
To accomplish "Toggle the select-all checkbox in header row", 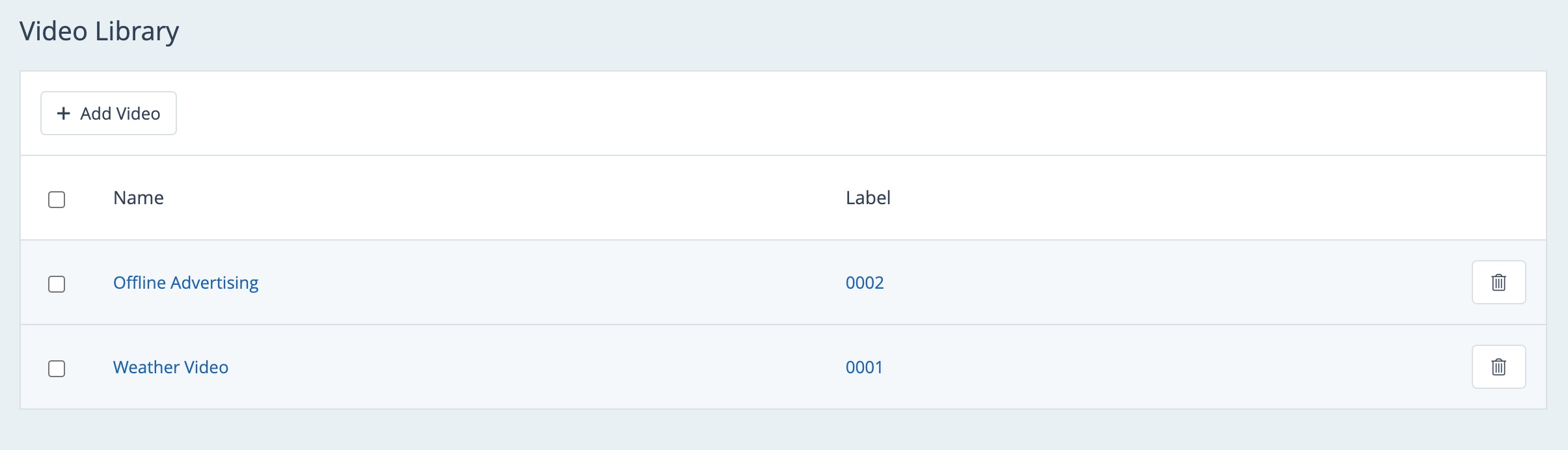I will [x=57, y=199].
